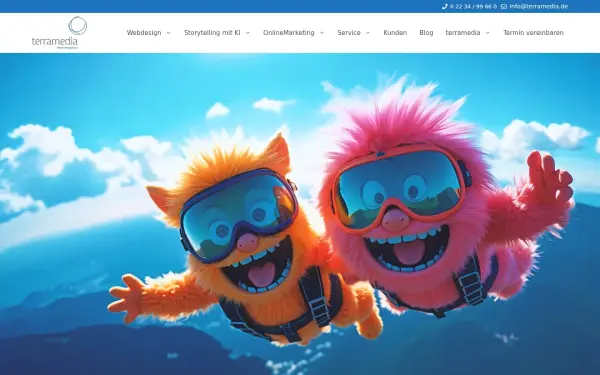
Task: Open the info@terramedia.de email link
Action: [x=539, y=7]
